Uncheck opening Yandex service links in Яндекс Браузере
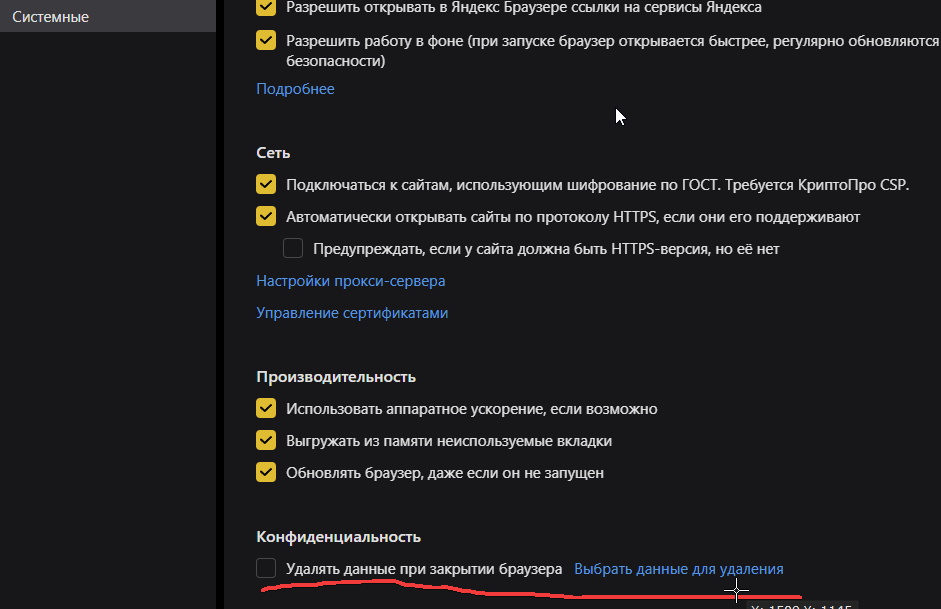This screenshot has height=609, width=941. coord(266,7)
